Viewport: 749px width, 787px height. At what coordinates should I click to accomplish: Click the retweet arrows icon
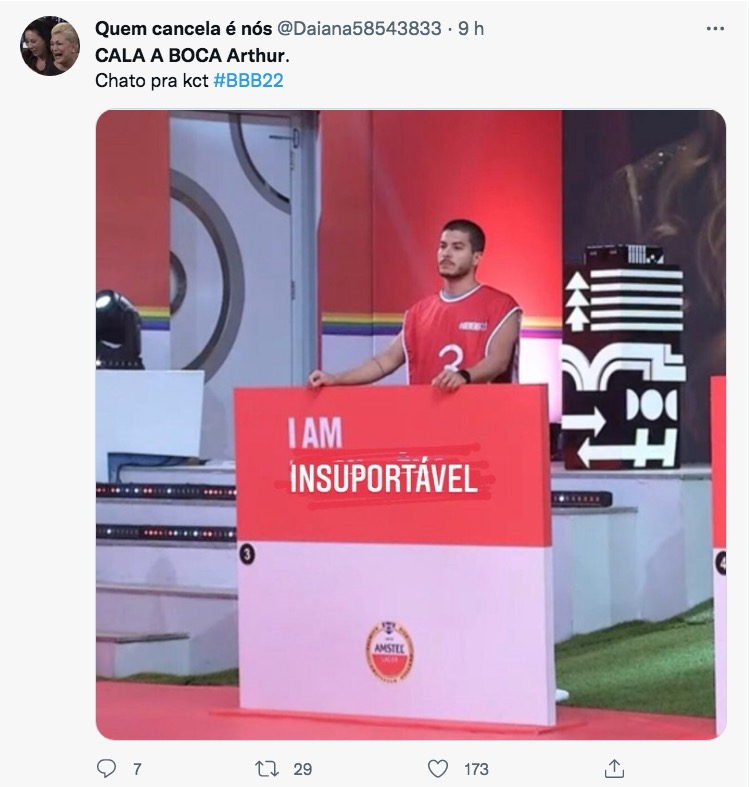click(x=266, y=768)
